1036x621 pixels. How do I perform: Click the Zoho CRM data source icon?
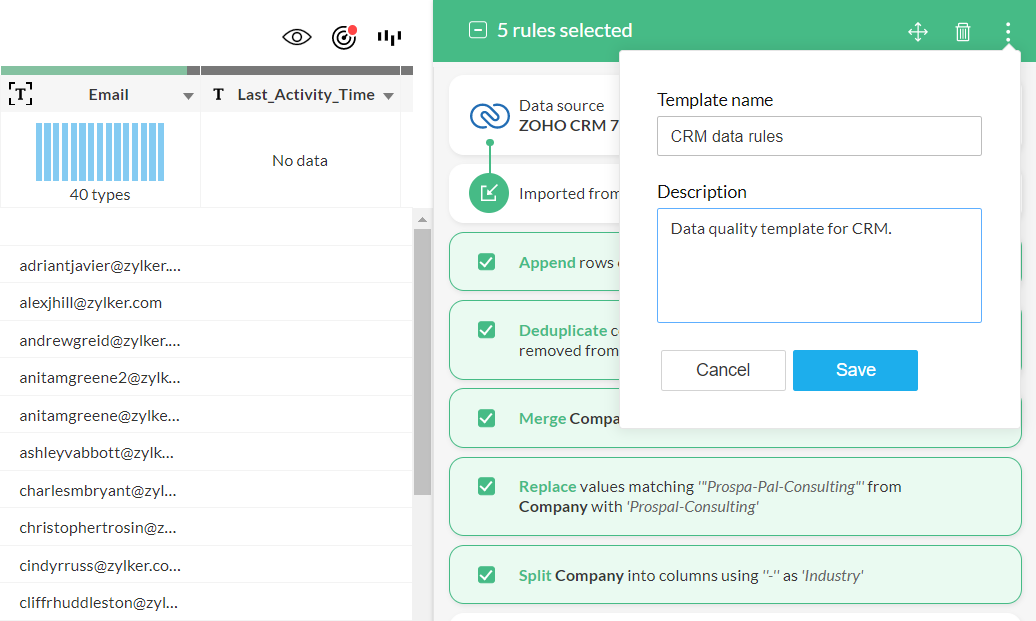490,116
